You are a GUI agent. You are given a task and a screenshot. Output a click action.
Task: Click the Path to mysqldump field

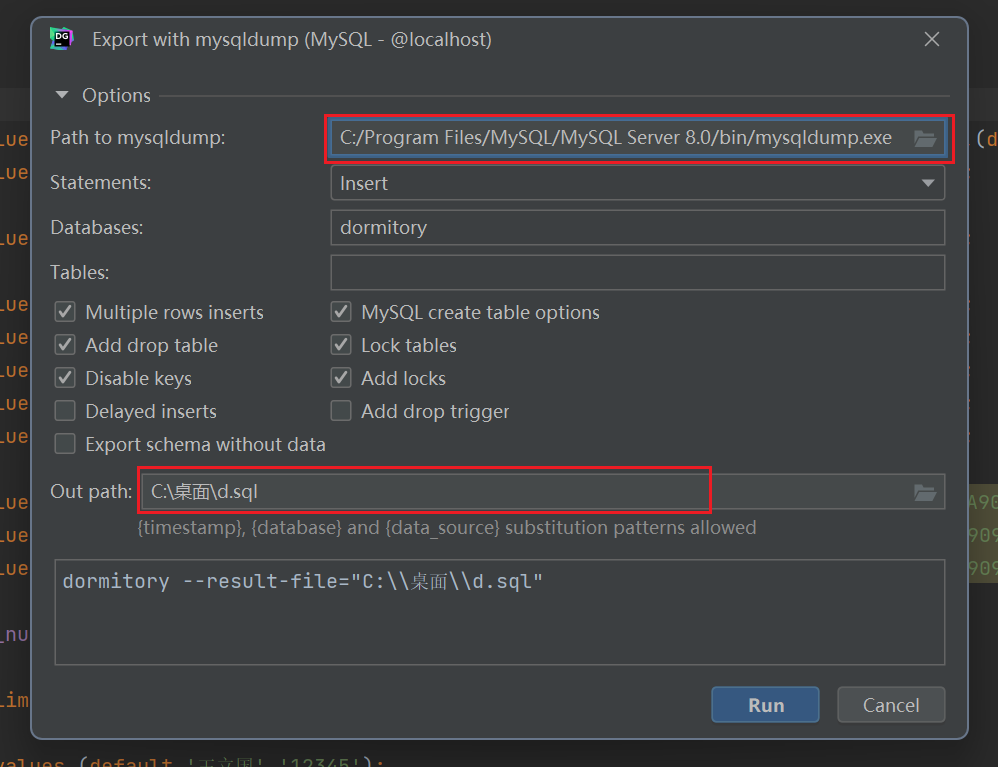point(637,138)
